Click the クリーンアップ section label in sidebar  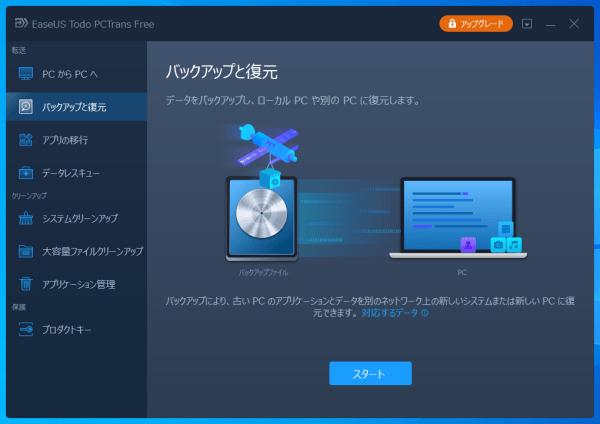(29, 196)
